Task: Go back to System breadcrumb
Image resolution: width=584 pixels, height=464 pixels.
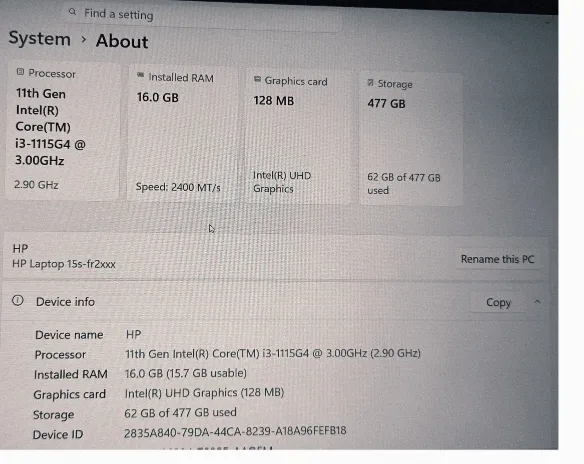Action: 39,38
